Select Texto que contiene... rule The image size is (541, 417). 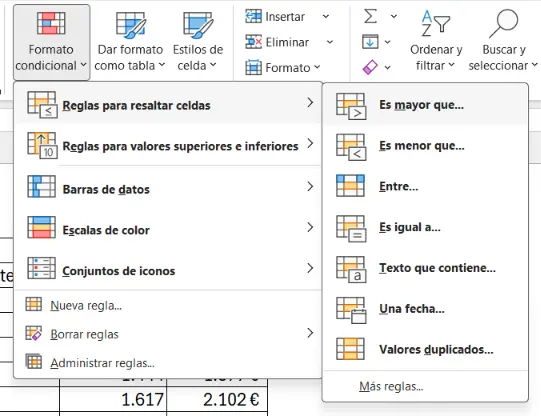425,268
